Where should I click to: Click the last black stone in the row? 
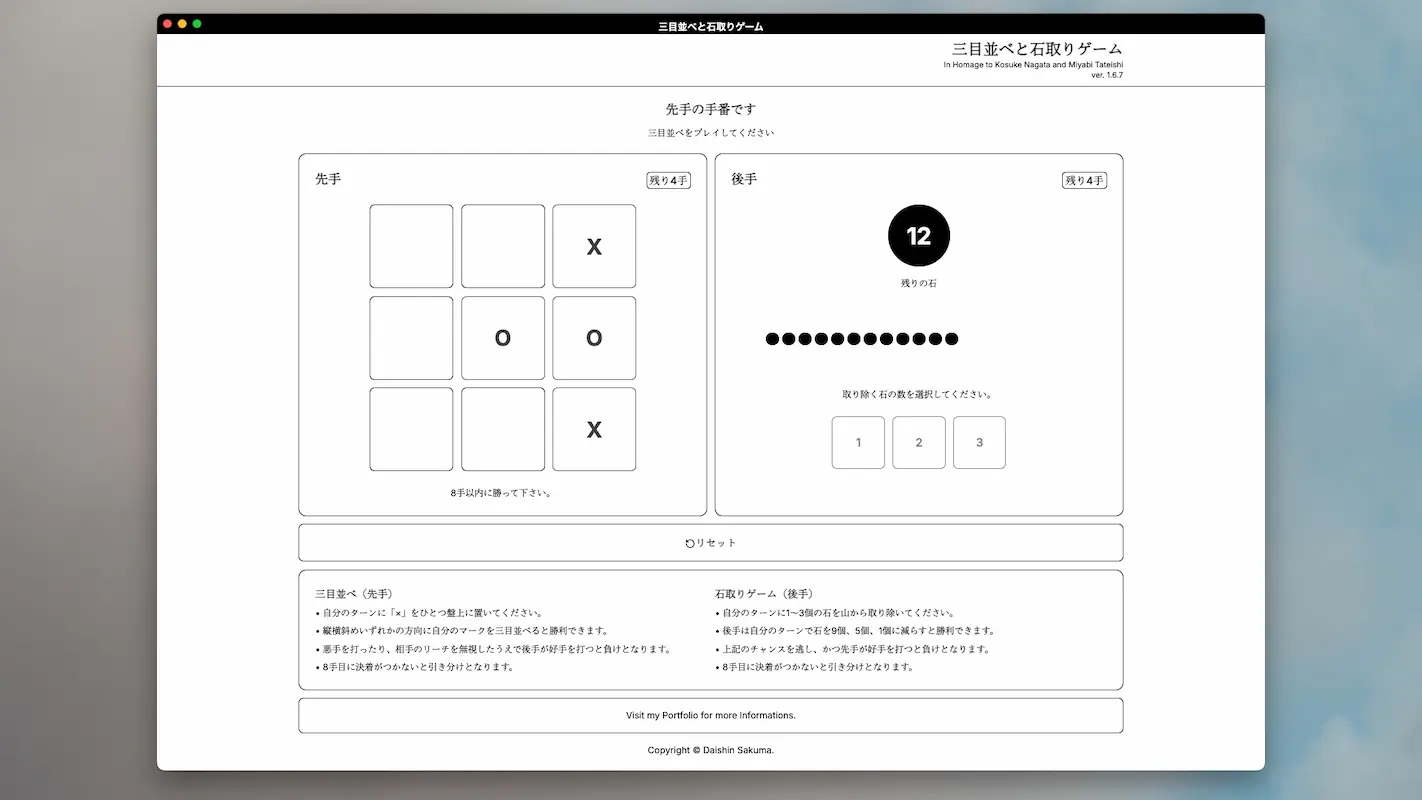pyautogui.click(x=952, y=338)
